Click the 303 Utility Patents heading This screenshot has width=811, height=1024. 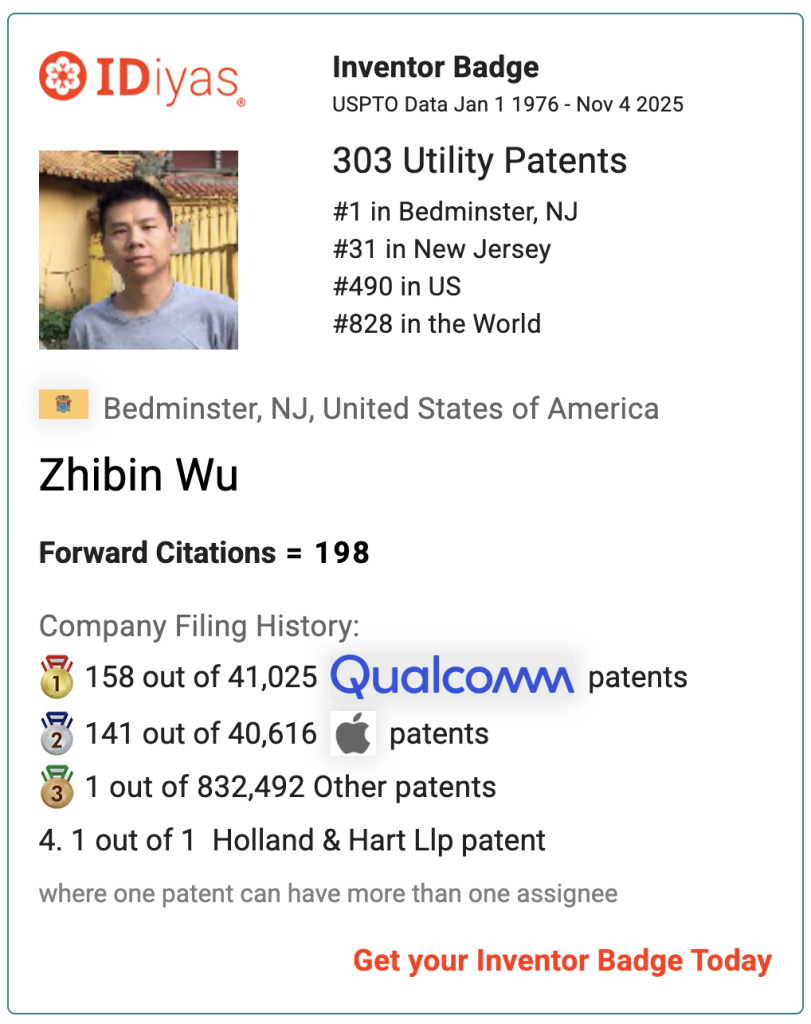479,161
